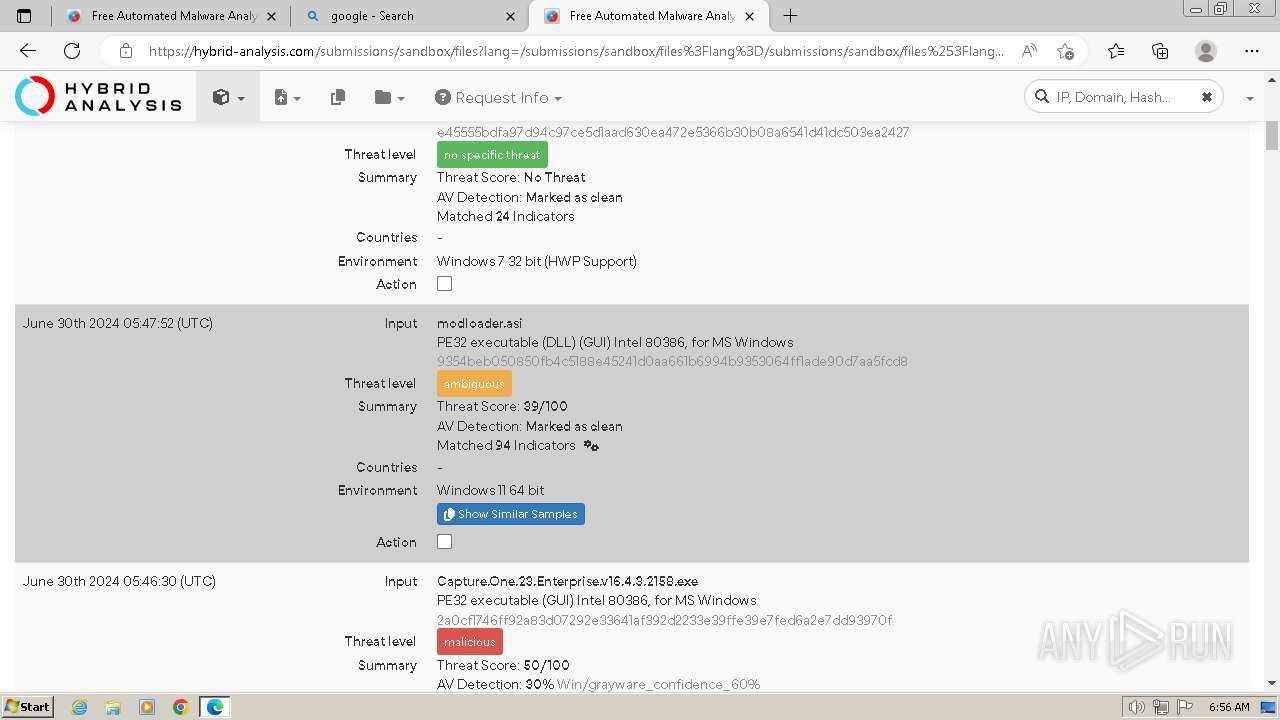Go back to previous page
Screen dimensions: 1280x720
tap(28, 51)
